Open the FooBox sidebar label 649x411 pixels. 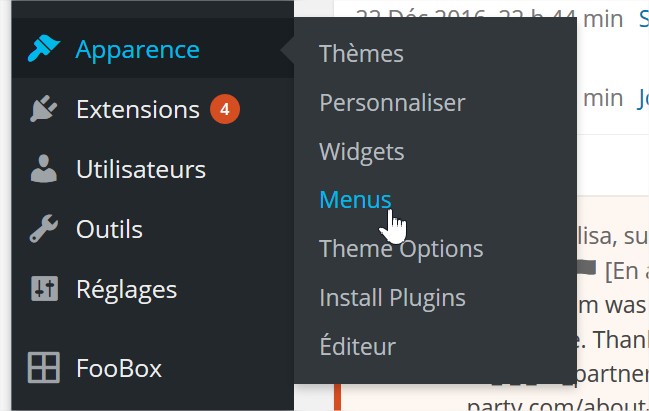coord(119,368)
